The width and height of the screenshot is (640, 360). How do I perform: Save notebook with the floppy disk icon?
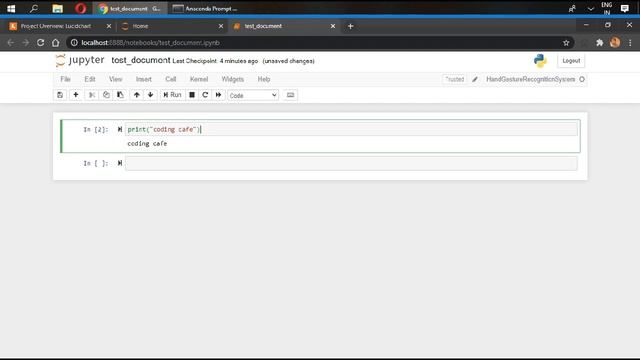(x=60, y=95)
